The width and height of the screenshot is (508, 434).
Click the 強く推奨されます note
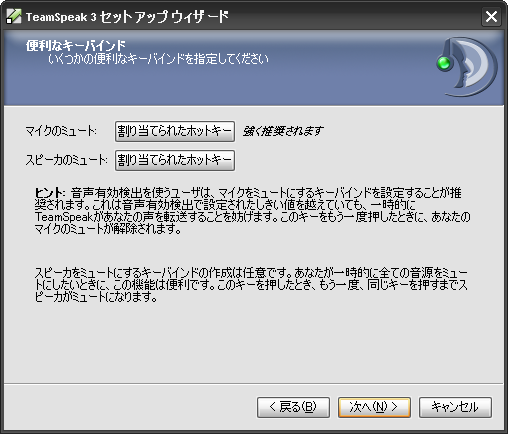[283, 131]
